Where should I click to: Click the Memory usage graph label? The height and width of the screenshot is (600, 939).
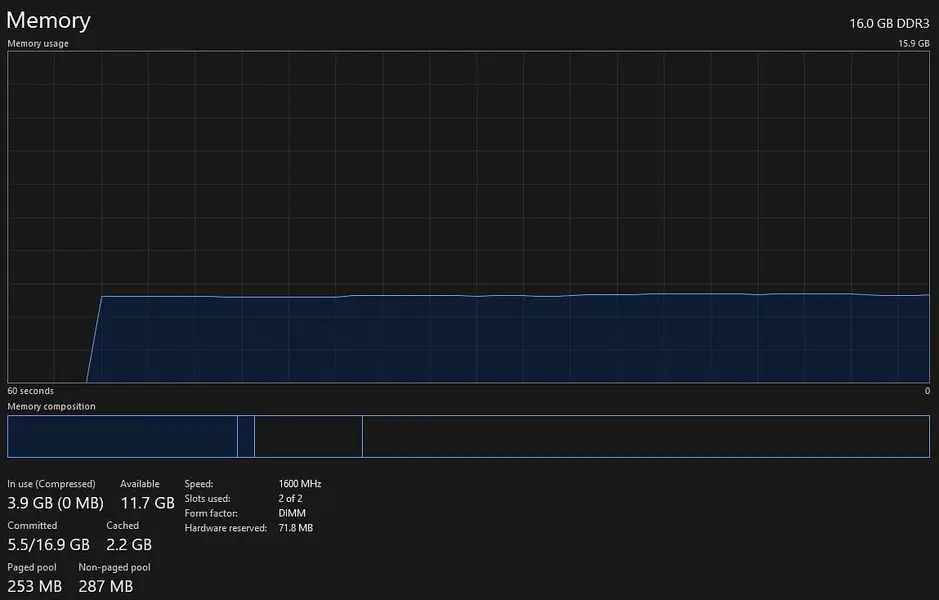click(38, 44)
